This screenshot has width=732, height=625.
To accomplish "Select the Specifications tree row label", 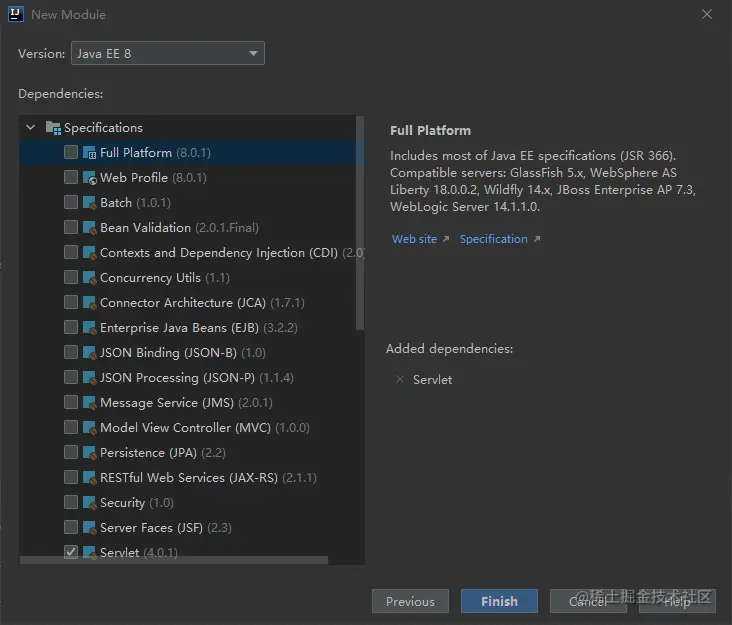I will (x=103, y=127).
